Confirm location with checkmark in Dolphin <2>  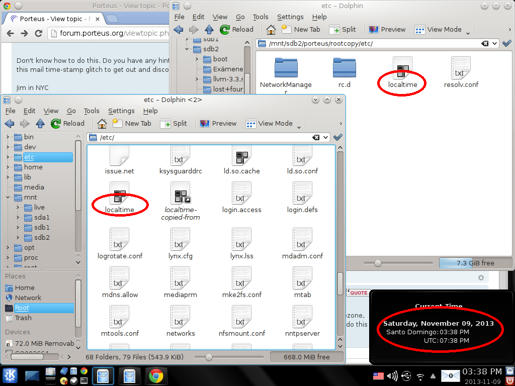(x=338, y=137)
